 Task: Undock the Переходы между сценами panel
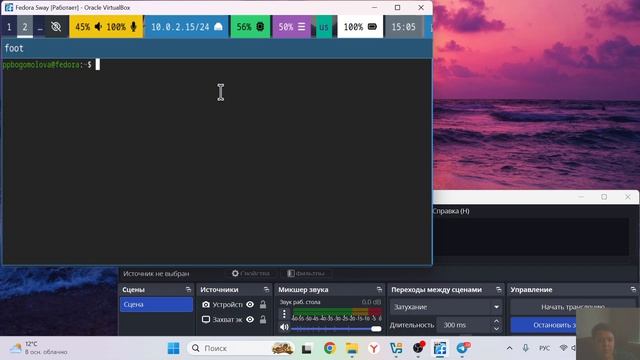click(498, 289)
